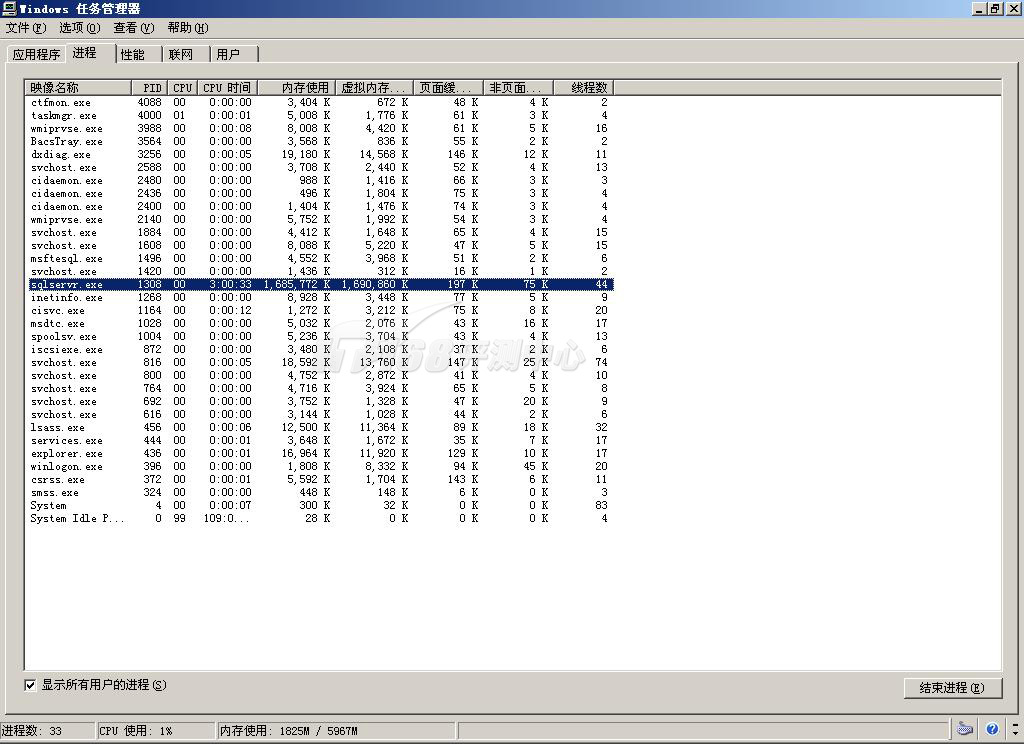Open the 查看(V) menu

(133, 28)
